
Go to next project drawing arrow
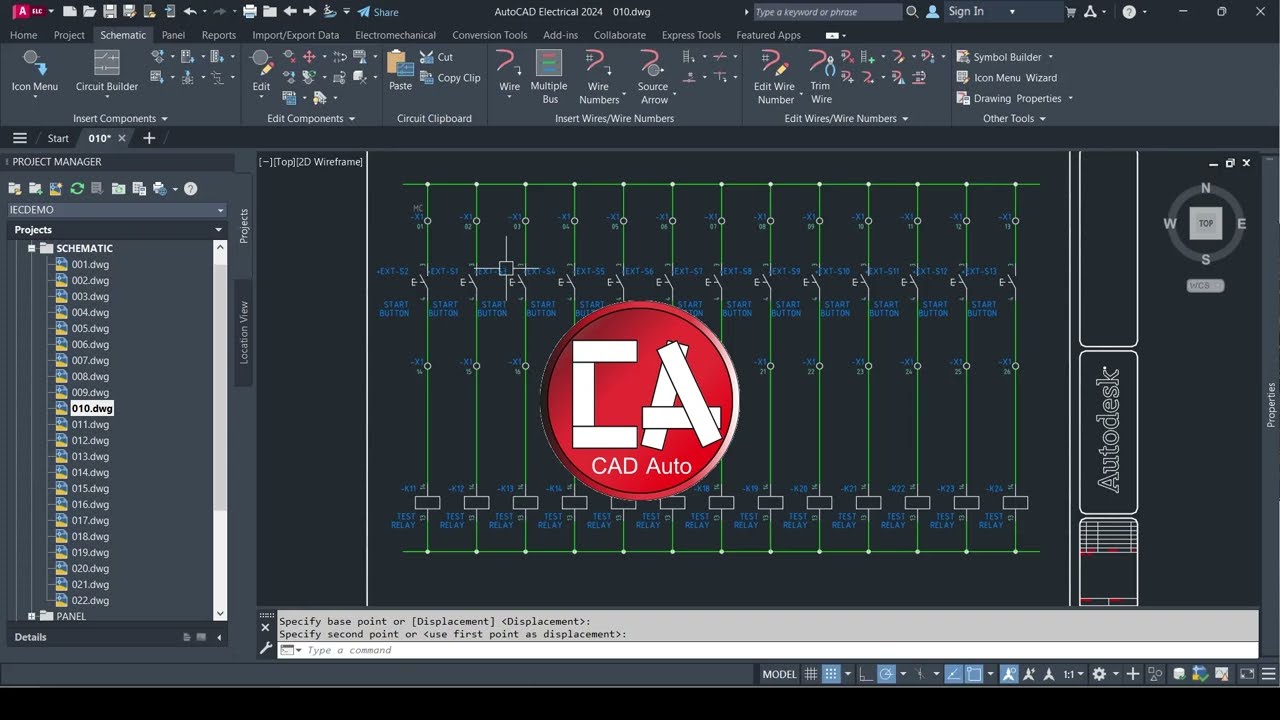pos(310,12)
